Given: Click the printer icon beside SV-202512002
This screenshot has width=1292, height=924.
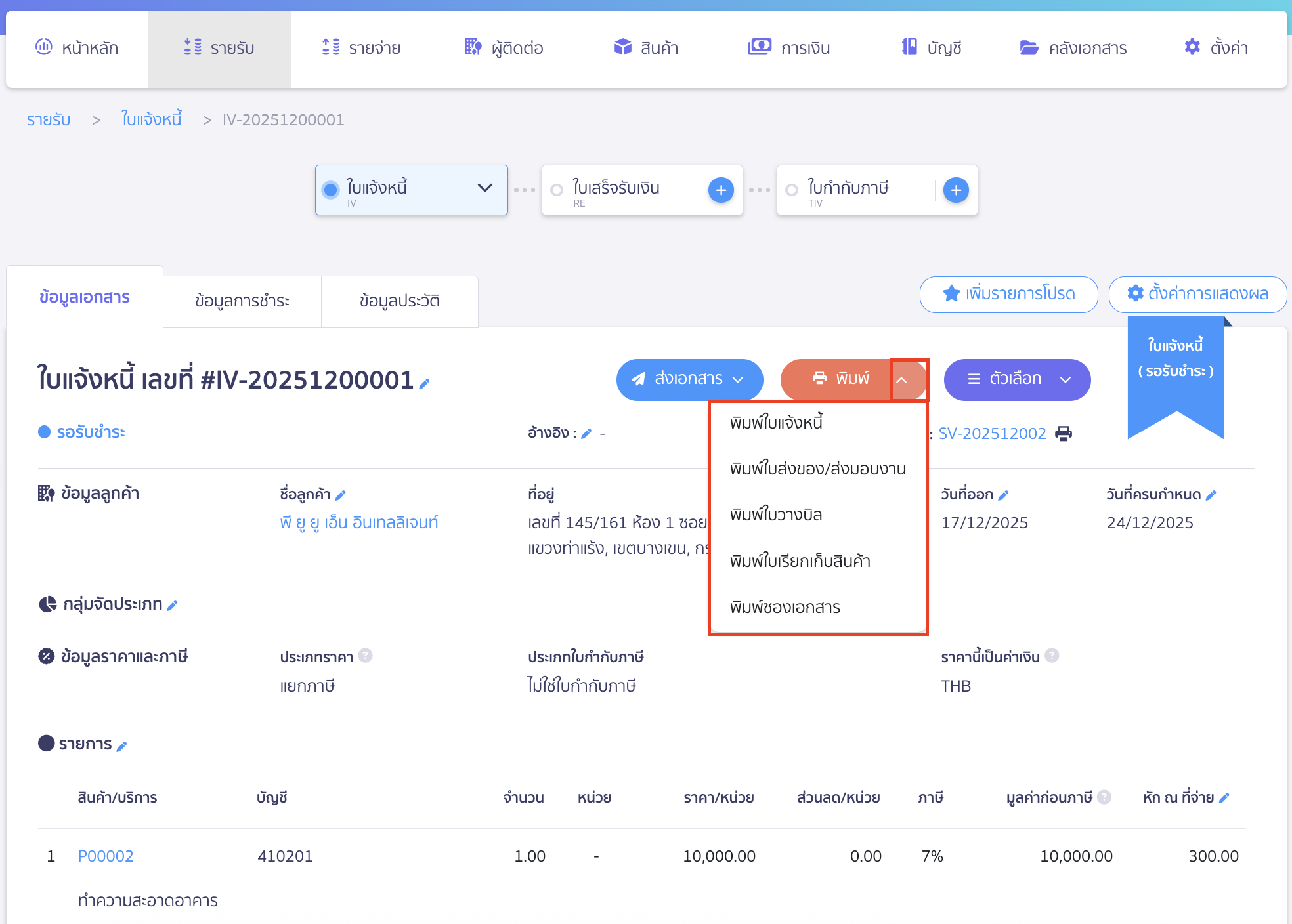Looking at the screenshot, I should pos(1064,433).
